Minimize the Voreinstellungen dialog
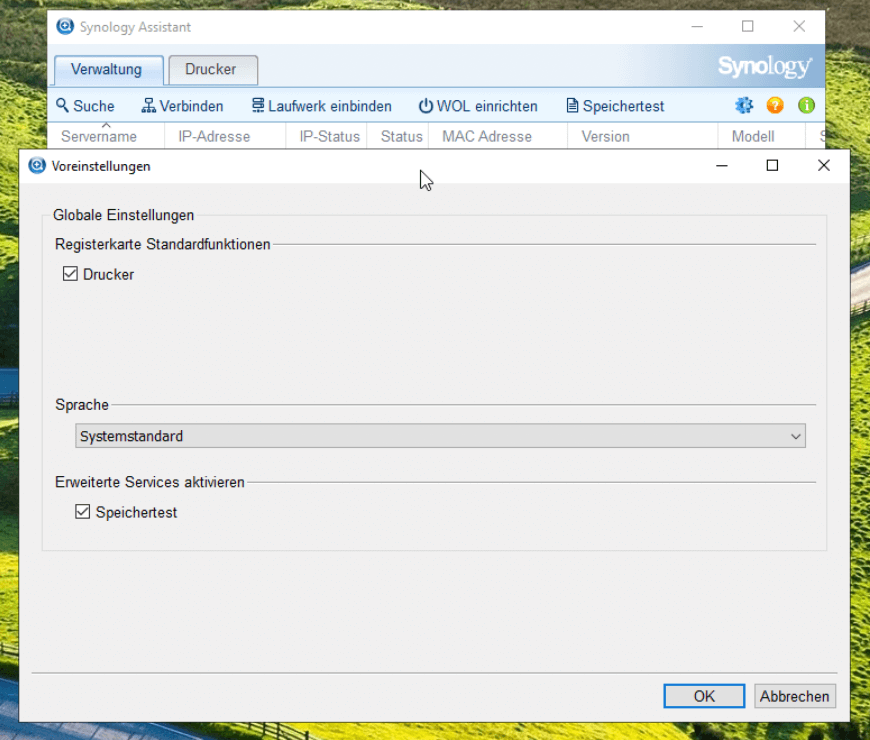Image resolution: width=870 pixels, height=740 pixels. click(x=721, y=165)
